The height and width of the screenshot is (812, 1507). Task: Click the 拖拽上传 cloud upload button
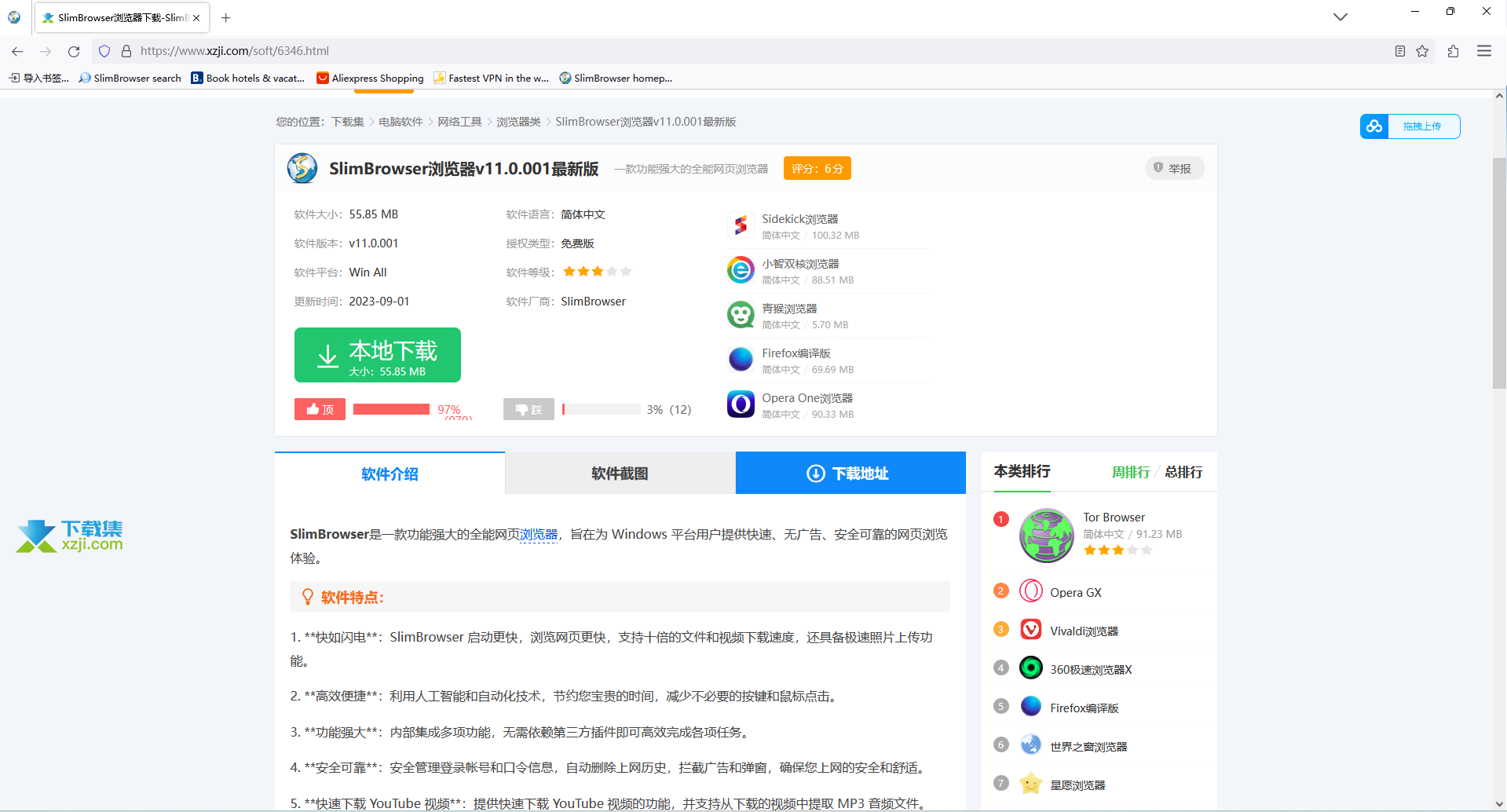click(x=1410, y=126)
